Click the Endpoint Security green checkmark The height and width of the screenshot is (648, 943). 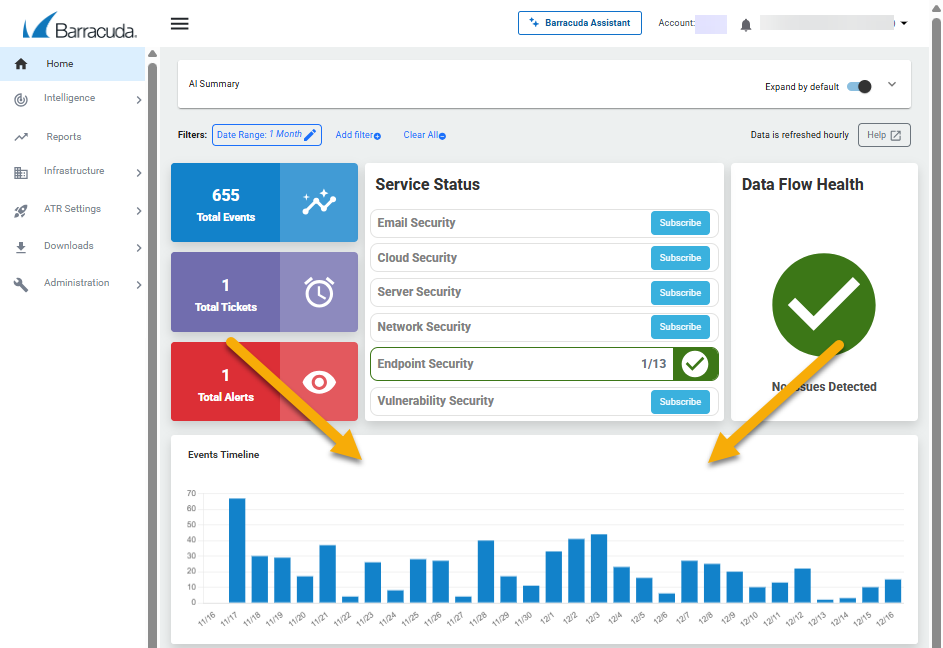pos(695,364)
